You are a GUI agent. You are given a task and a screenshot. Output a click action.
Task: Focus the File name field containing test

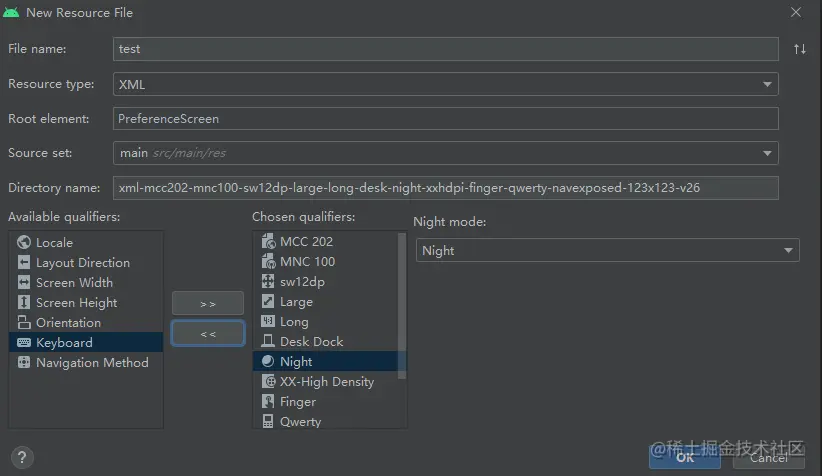point(445,49)
